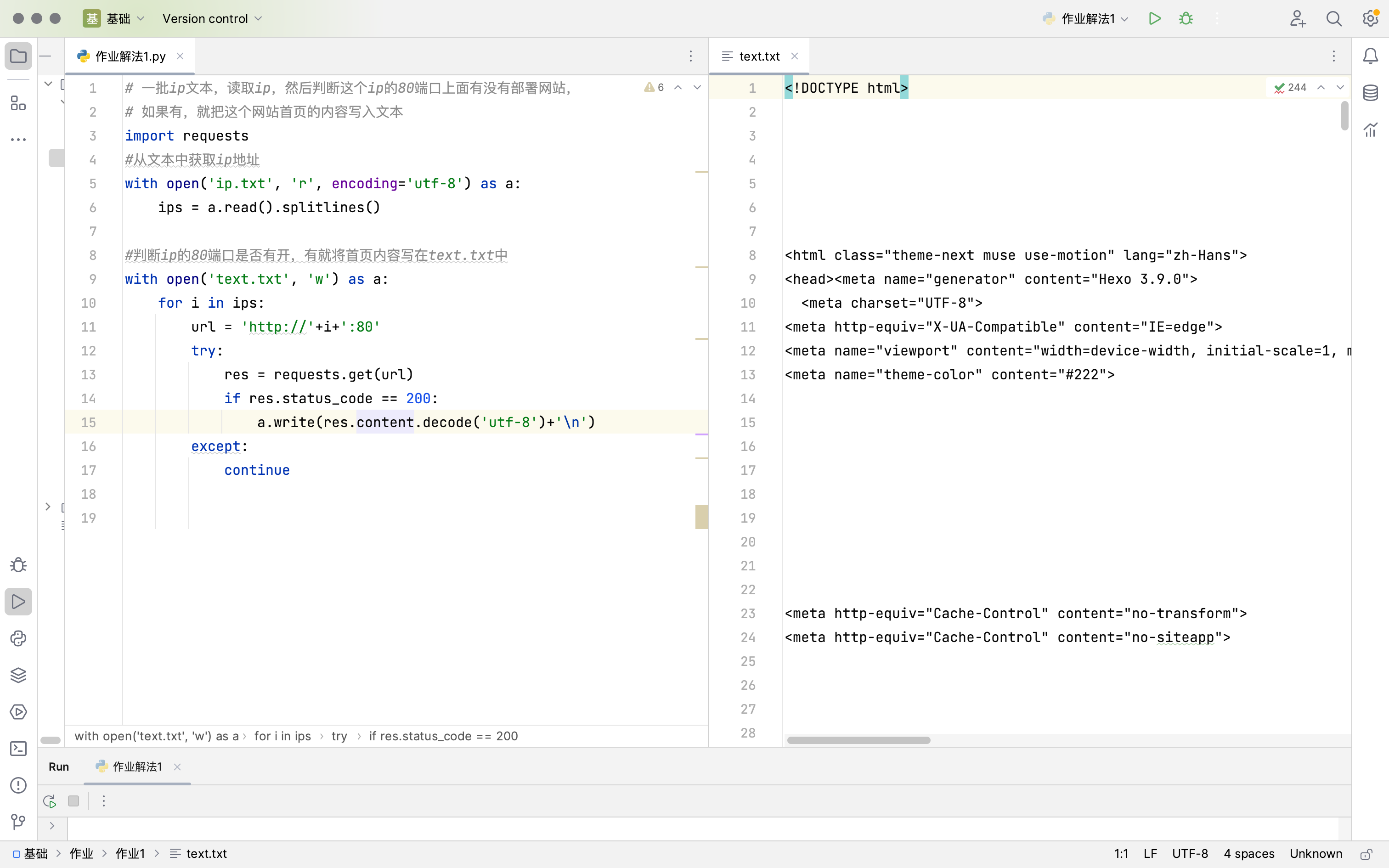
Task: Click the text.txt vertical scrollbar thumb
Action: tap(1345, 116)
